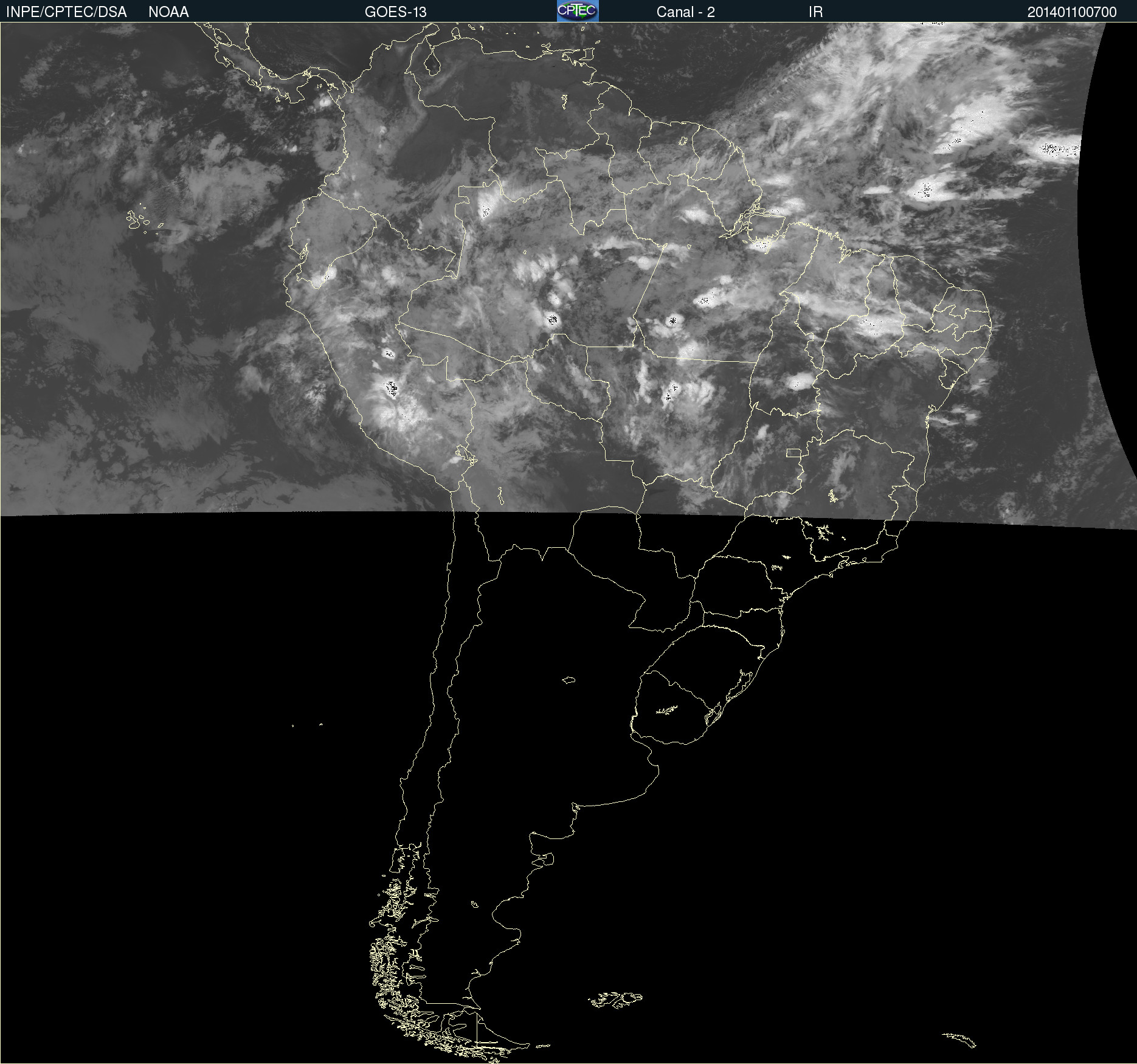Click the timestamp 201401100700
Image resolution: width=1137 pixels, height=1064 pixels.
pyautogui.click(x=1072, y=12)
